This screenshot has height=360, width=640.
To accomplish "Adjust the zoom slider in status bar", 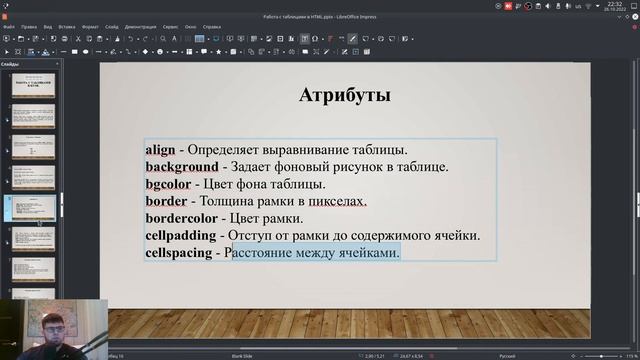I will tap(601, 356).
